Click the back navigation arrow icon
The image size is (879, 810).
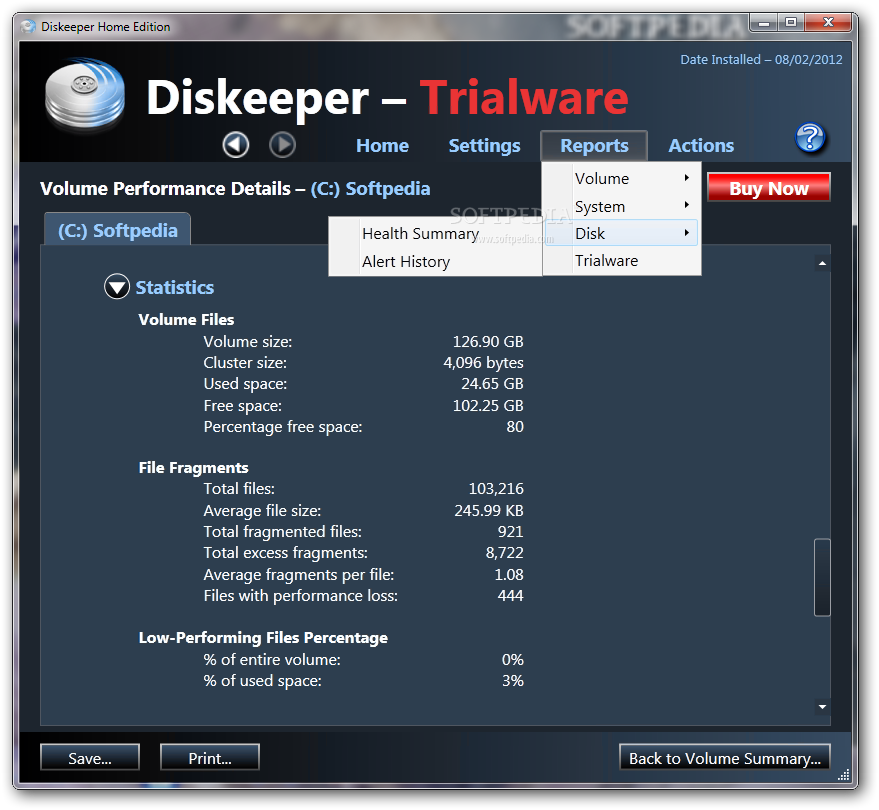235,145
